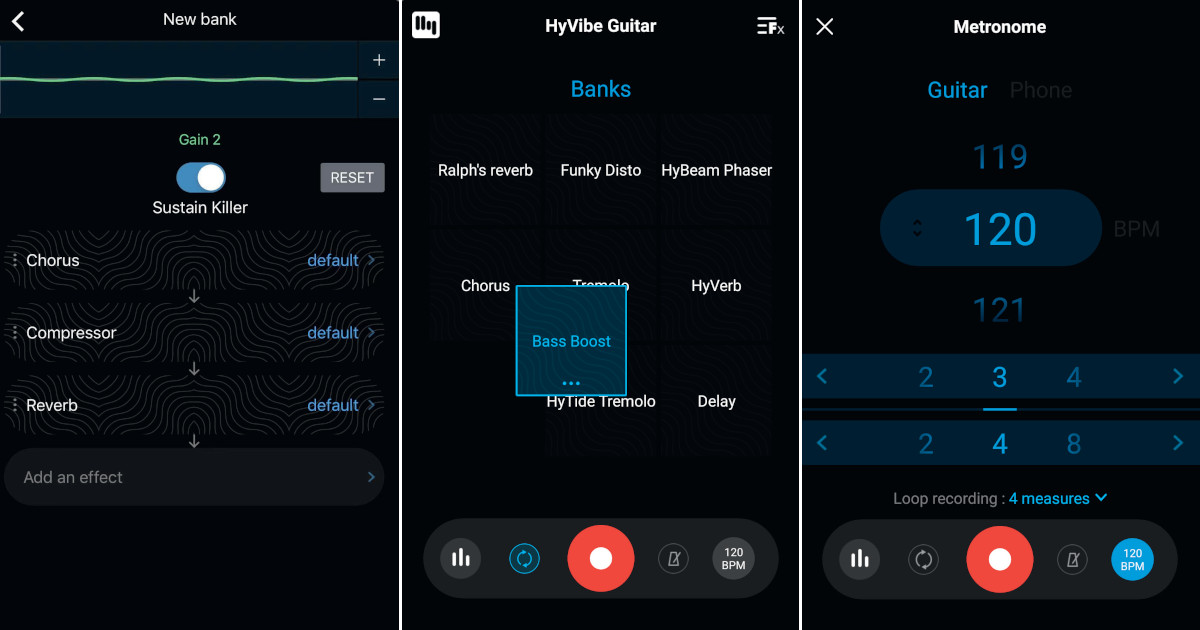Click the RESET button
This screenshot has width=1200, height=630.
(352, 178)
